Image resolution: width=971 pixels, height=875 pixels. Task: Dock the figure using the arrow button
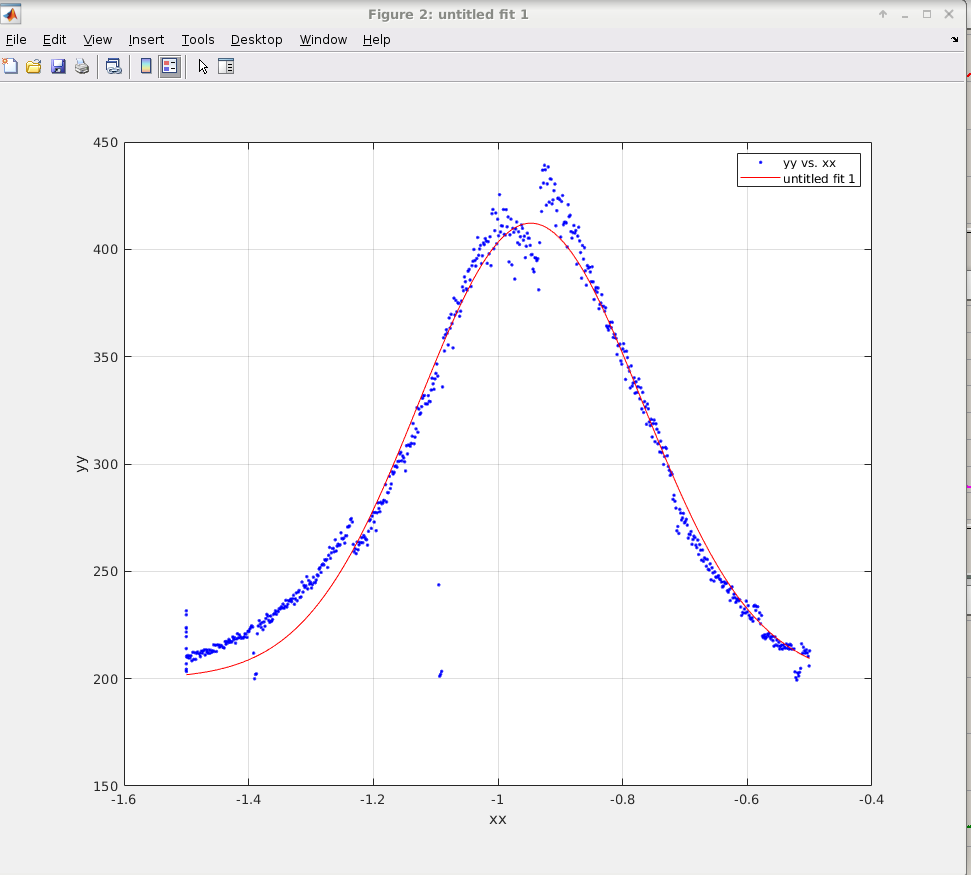954,40
